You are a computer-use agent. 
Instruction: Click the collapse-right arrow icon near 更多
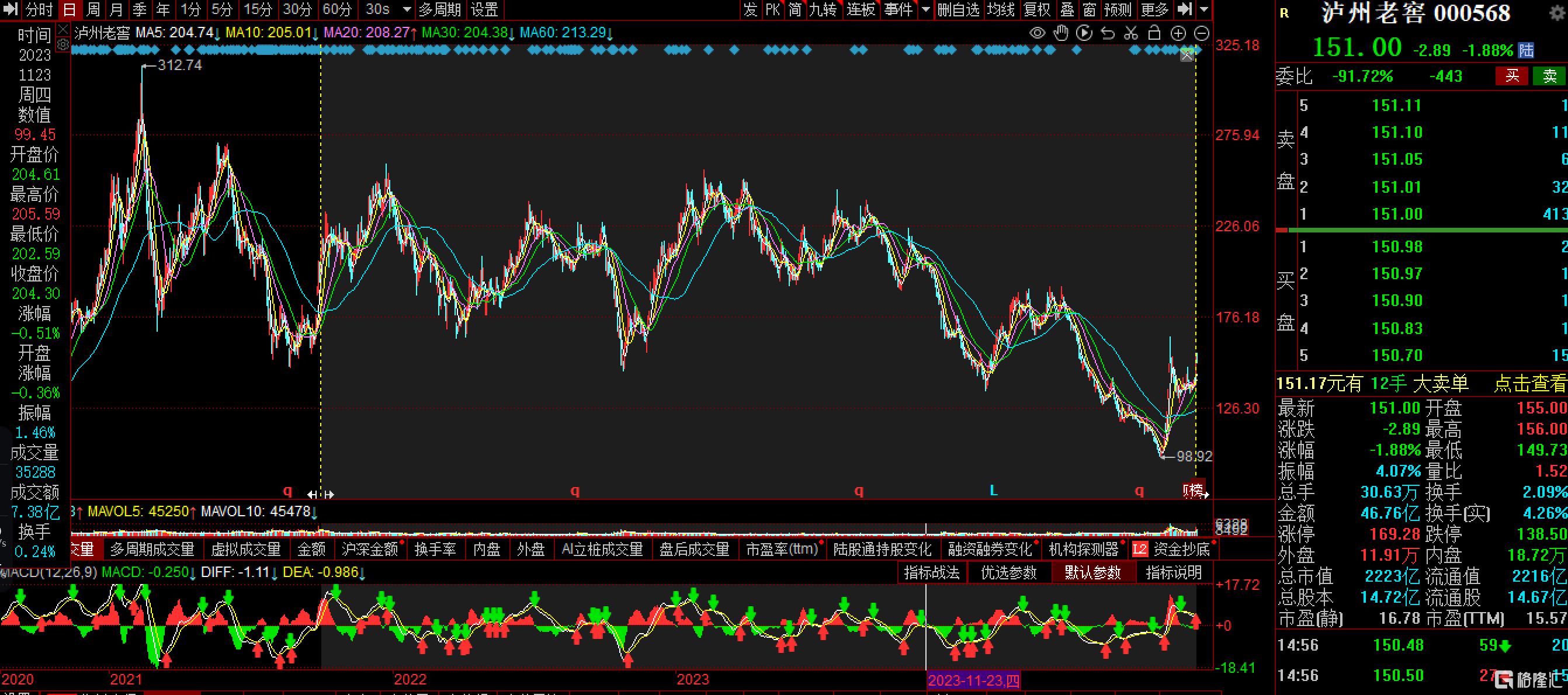tap(1184, 9)
